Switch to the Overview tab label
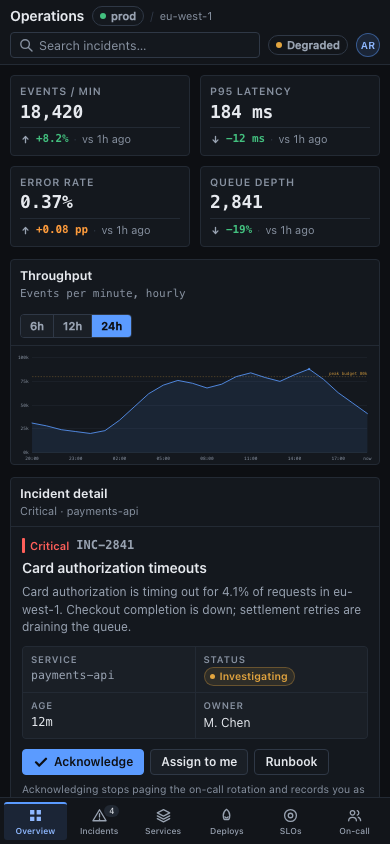Screen dimensions: 390x844 tap(35, 831)
